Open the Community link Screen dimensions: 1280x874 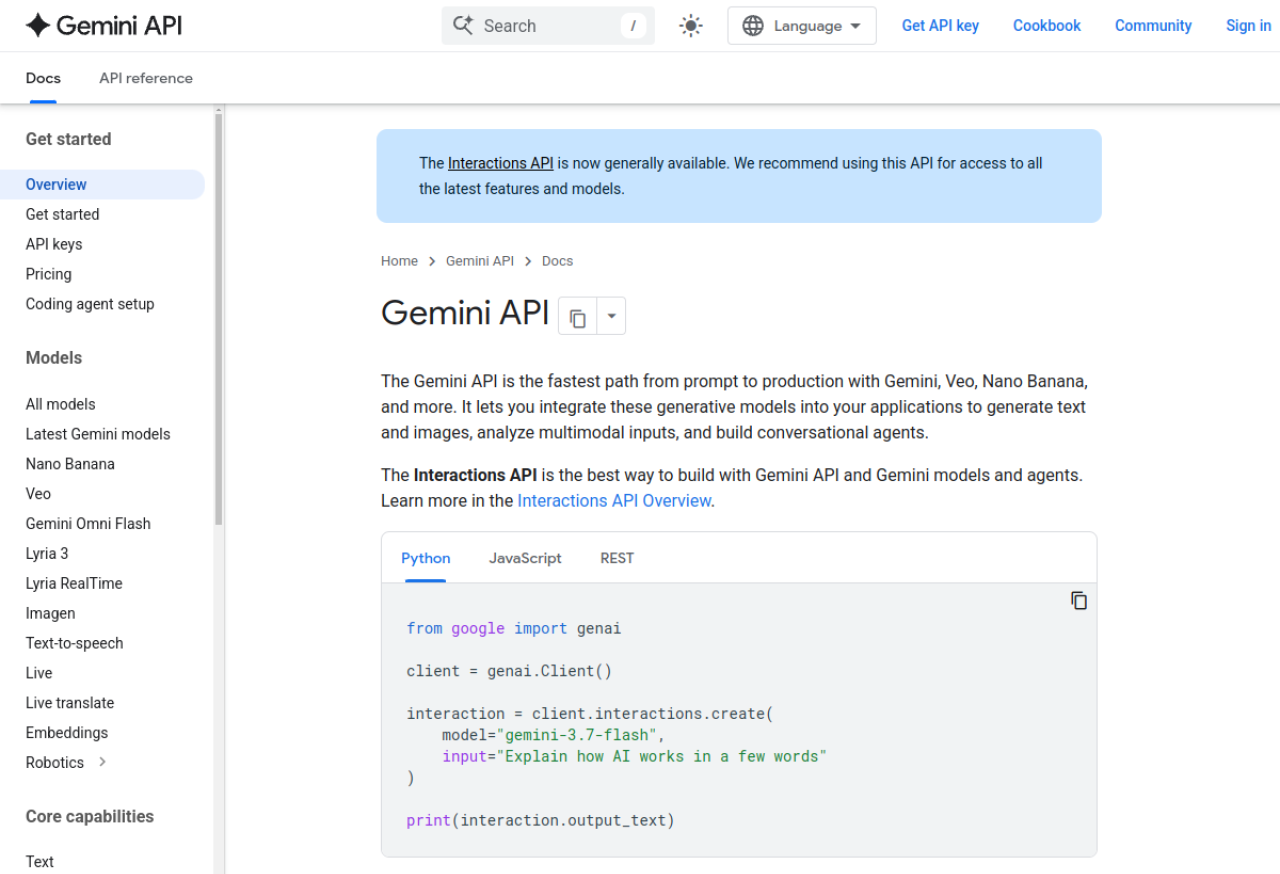(1153, 26)
